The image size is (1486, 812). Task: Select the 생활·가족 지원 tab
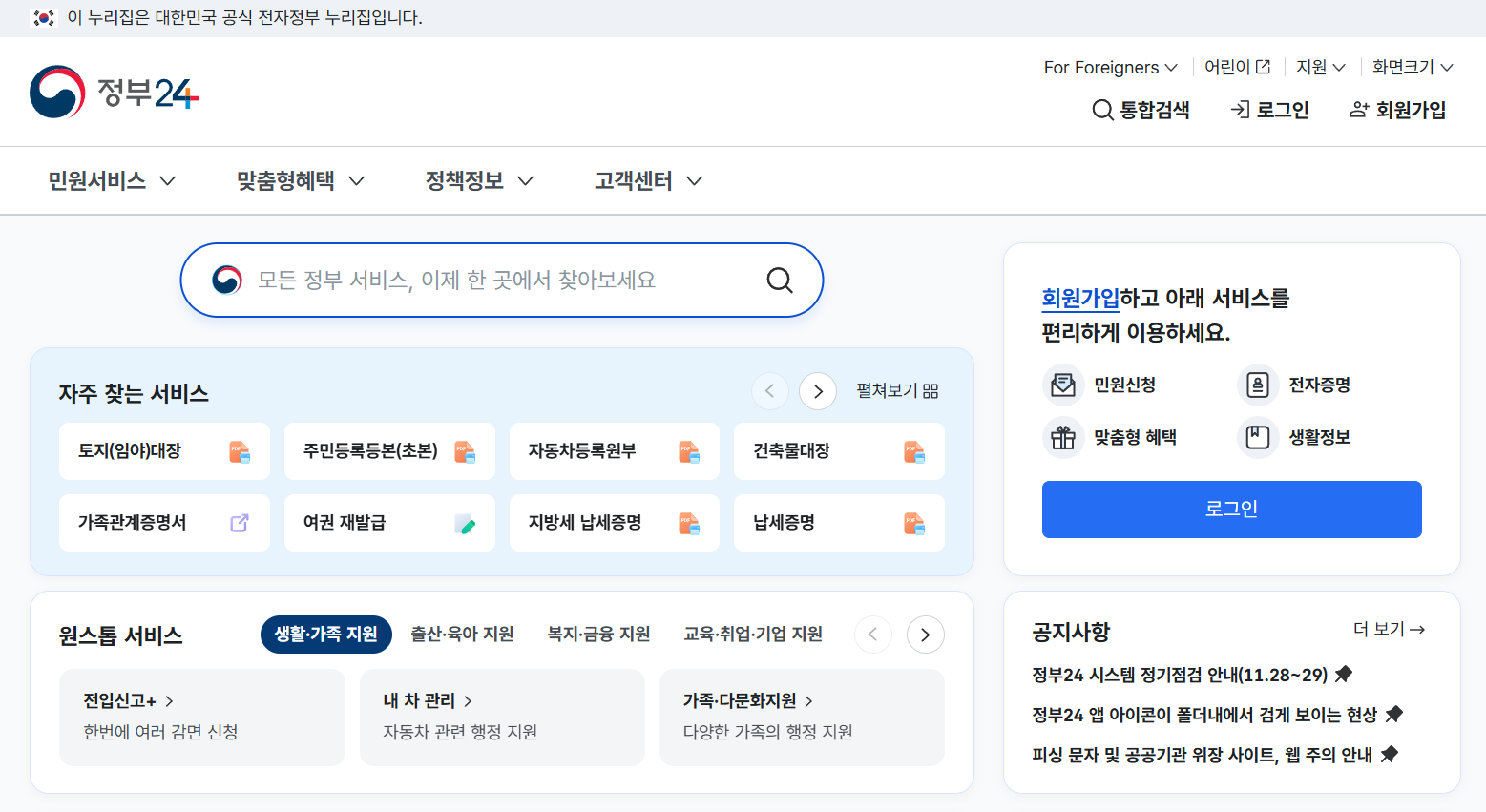coord(326,635)
